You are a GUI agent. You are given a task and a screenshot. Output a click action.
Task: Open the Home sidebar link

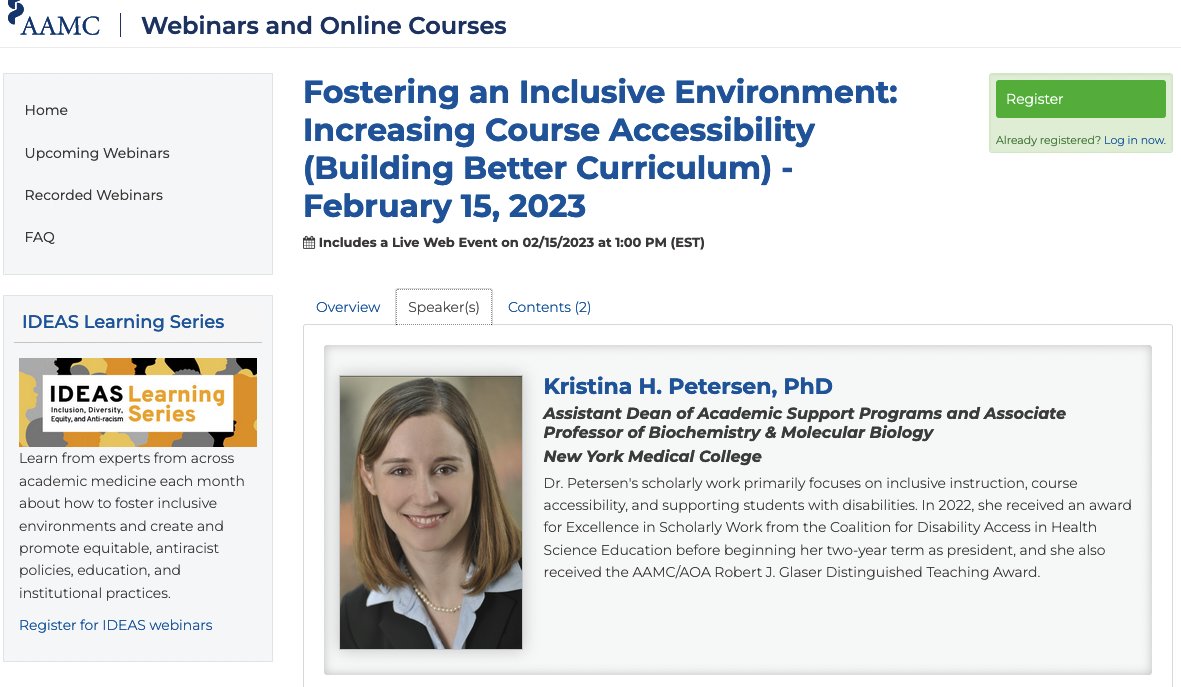point(46,110)
